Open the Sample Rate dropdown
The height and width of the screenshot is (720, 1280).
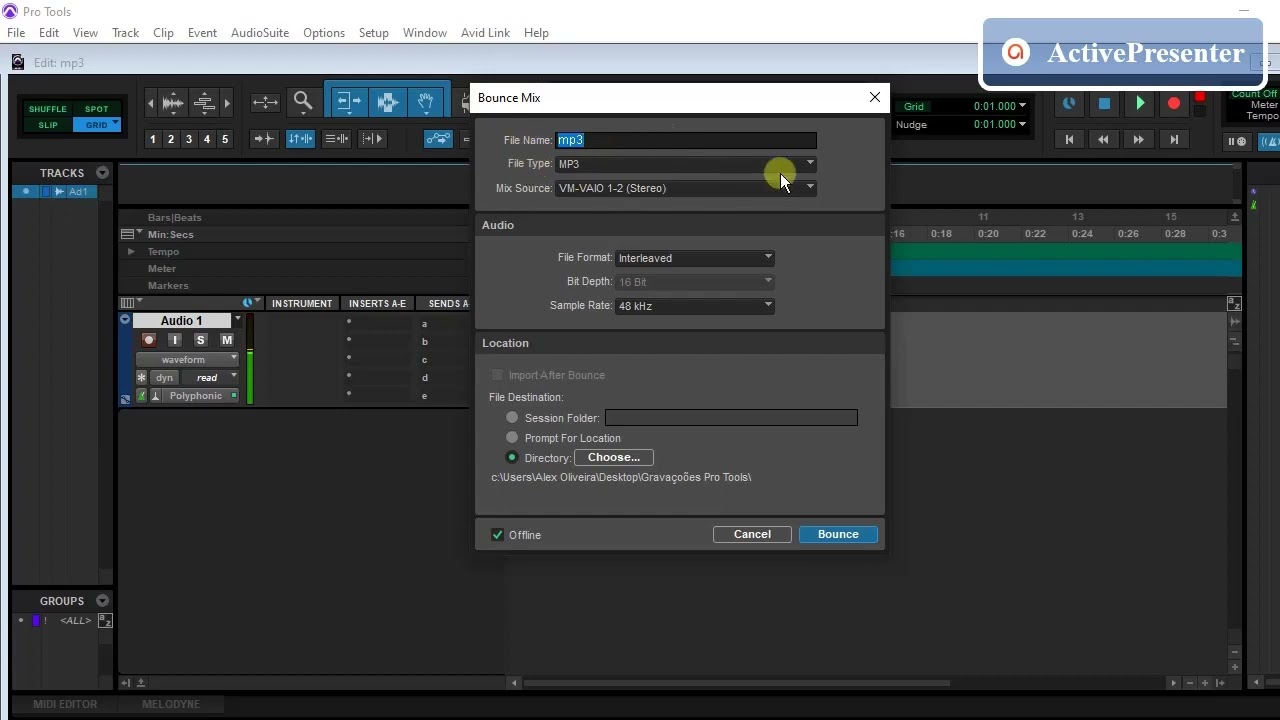click(695, 306)
